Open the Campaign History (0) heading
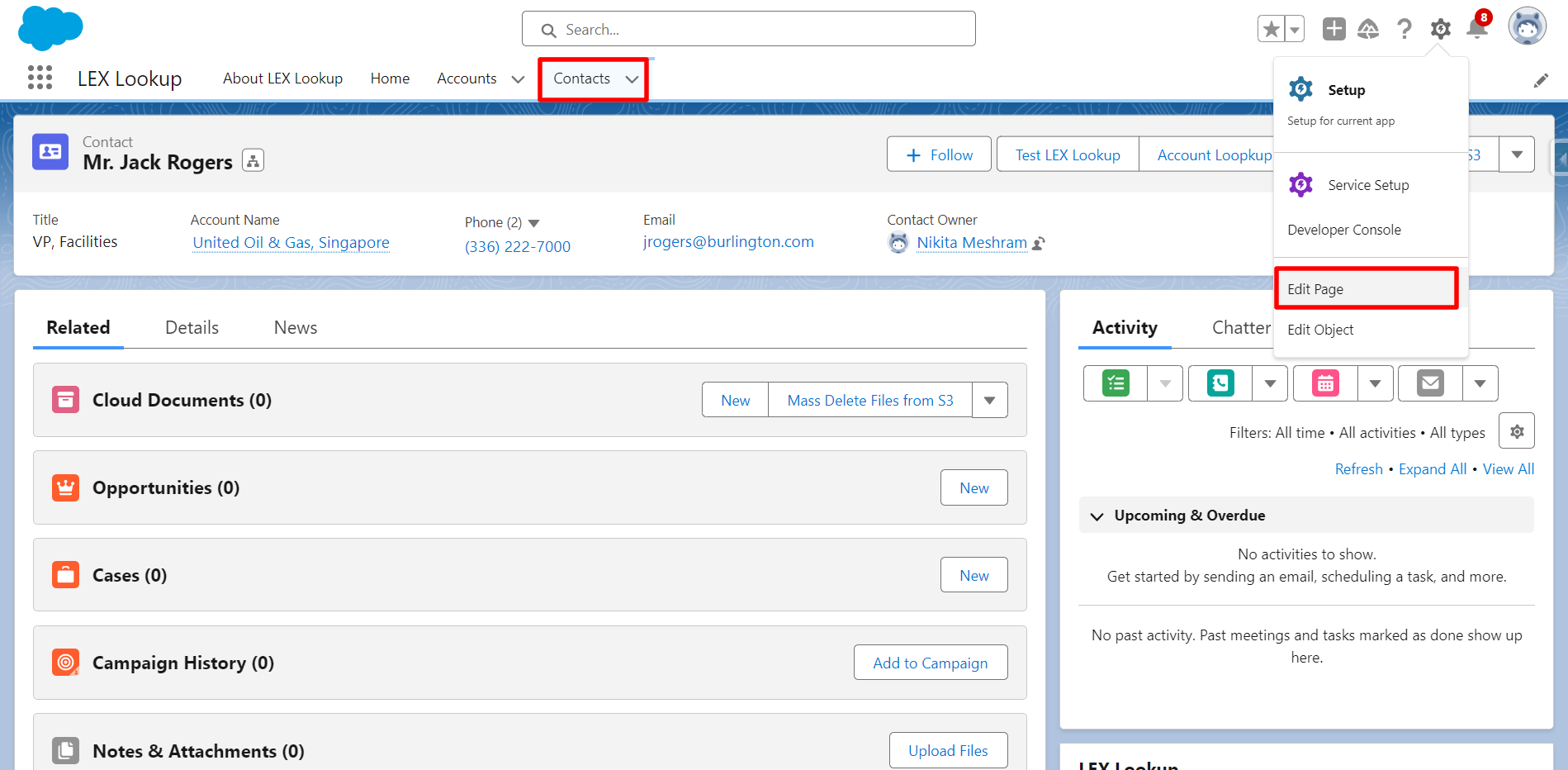Screen dimensions: 1568x770 click(x=183, y=663)
